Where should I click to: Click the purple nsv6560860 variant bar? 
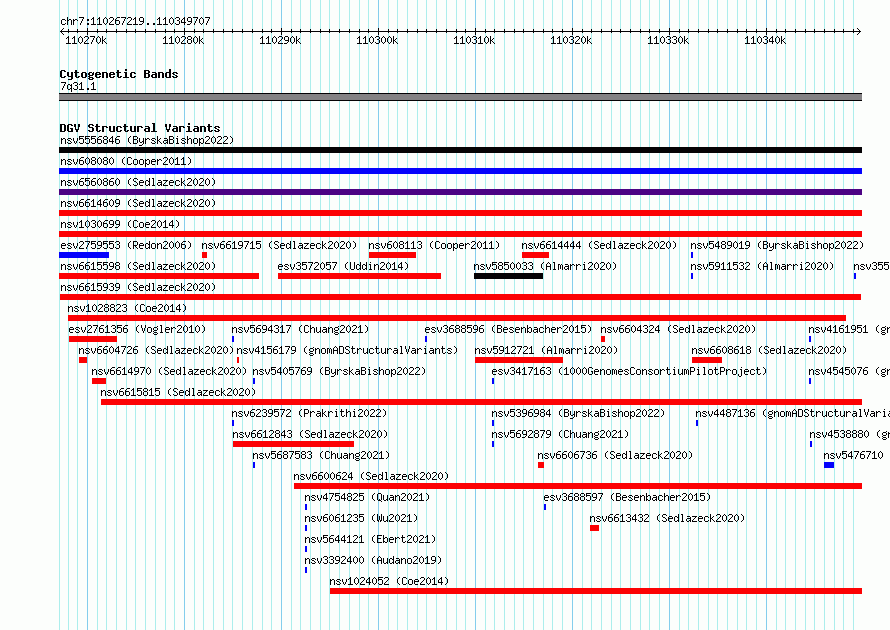click(460, 192)
